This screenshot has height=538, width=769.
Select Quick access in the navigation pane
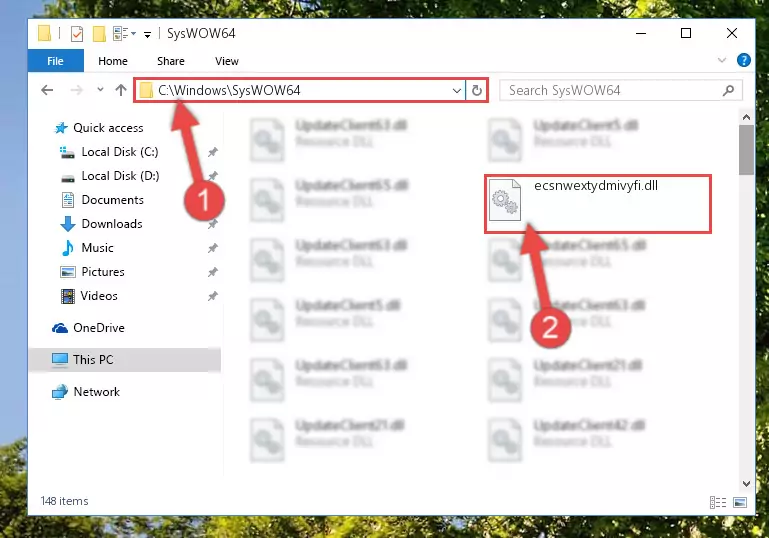coord(108,128)
